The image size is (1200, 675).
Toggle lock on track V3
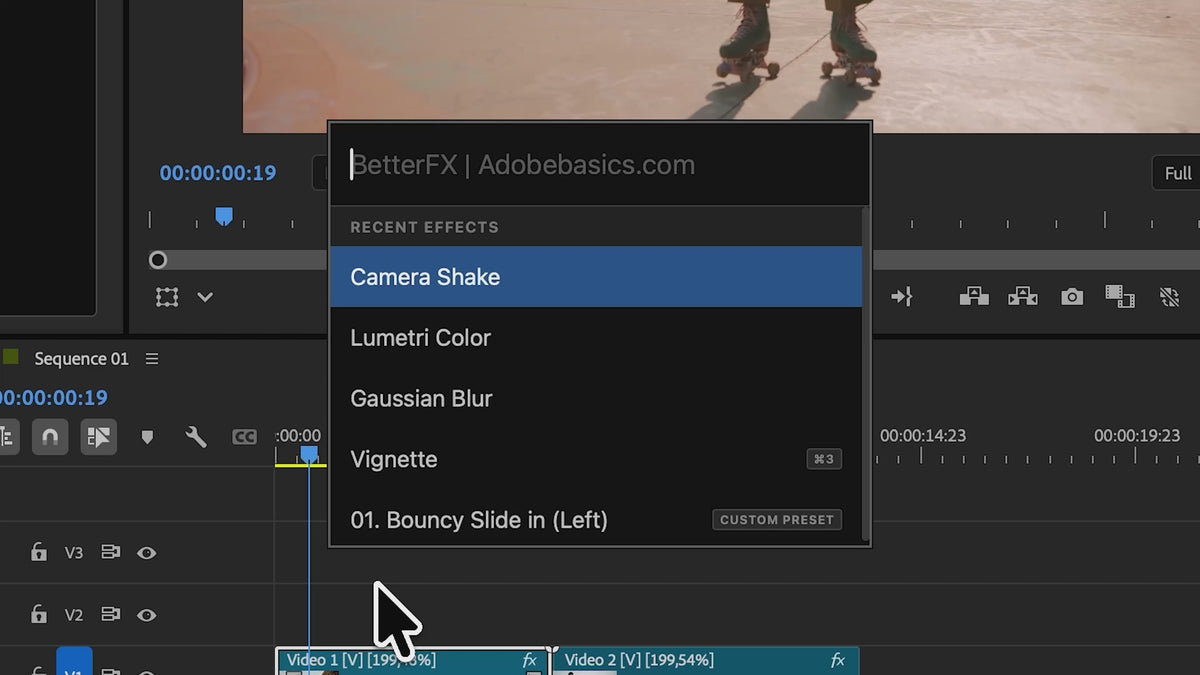click(39, 552)
